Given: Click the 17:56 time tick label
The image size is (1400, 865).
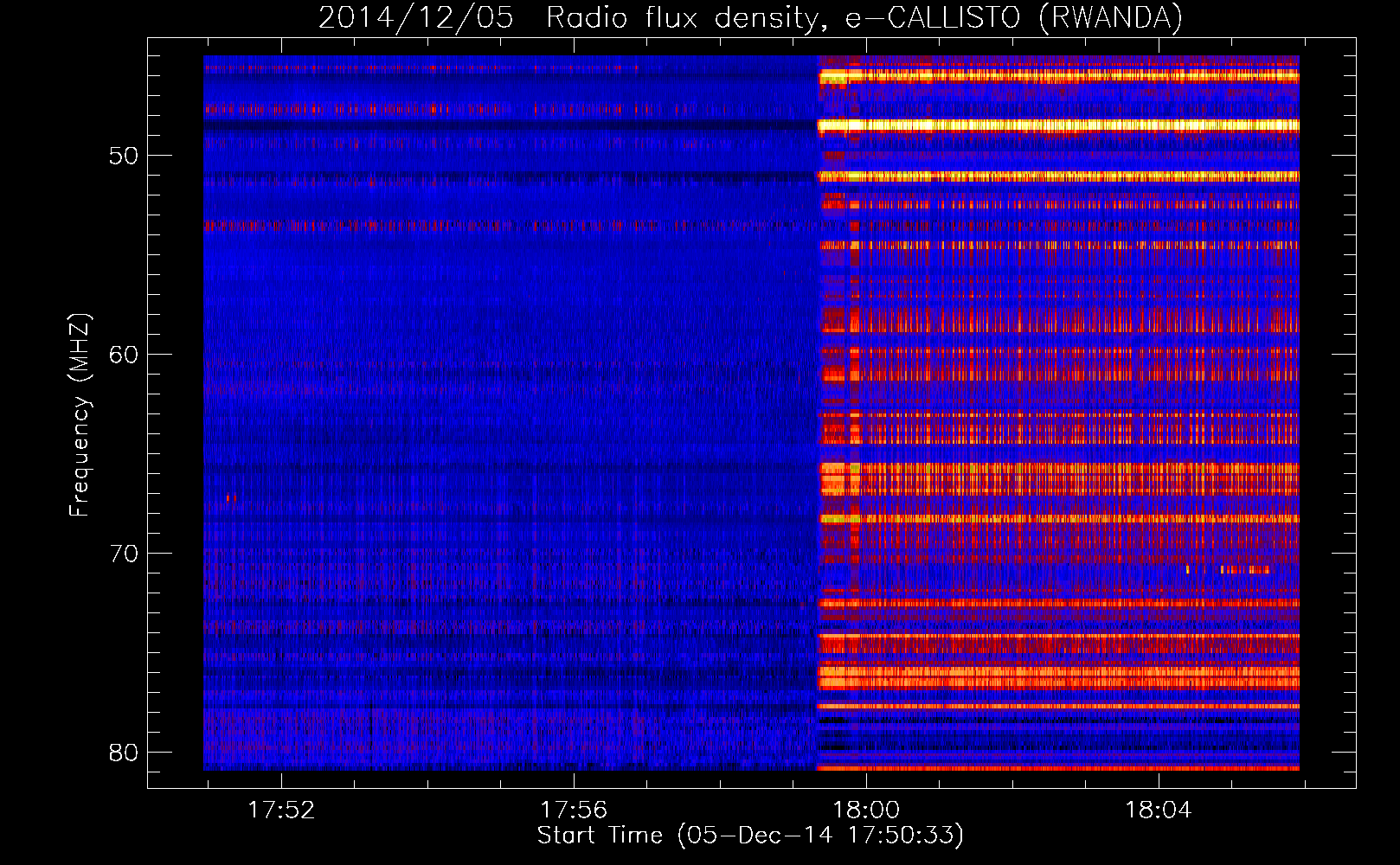Looking at the screenshot, I should (x=574, y=811).
